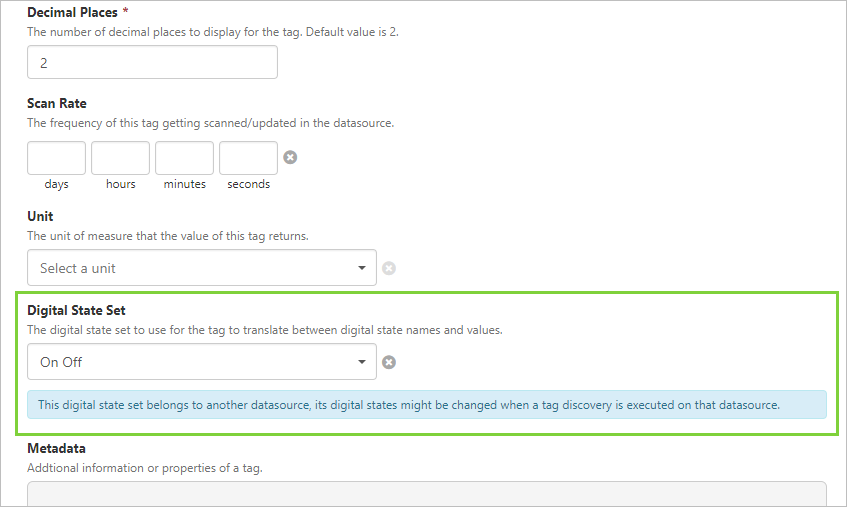The image size is (847, 507).
Task: Click the minutes caption under Scan Rate
Action: tap(184, 184)
